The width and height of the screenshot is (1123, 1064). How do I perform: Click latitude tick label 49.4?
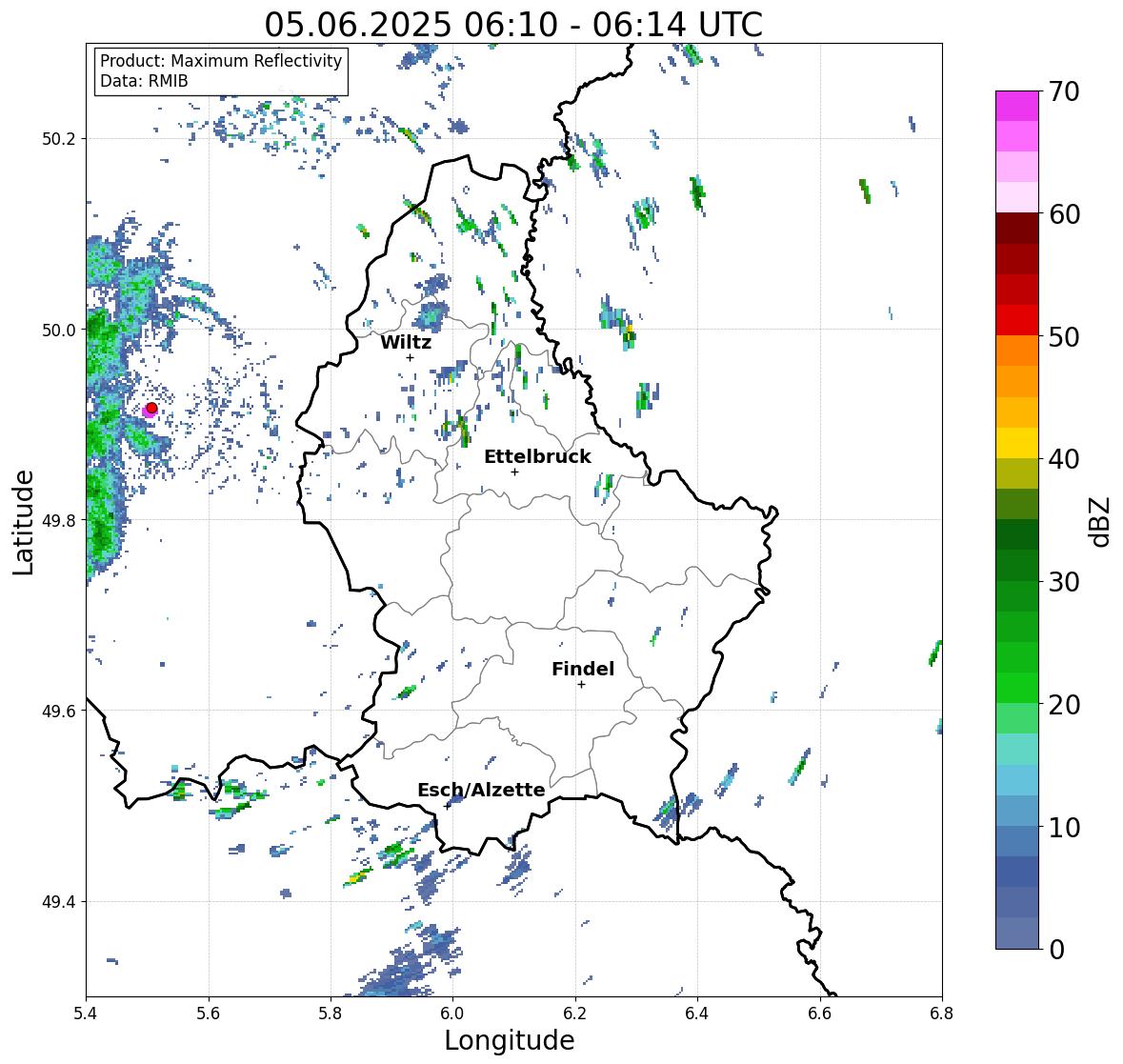click(x=59, y=901)
